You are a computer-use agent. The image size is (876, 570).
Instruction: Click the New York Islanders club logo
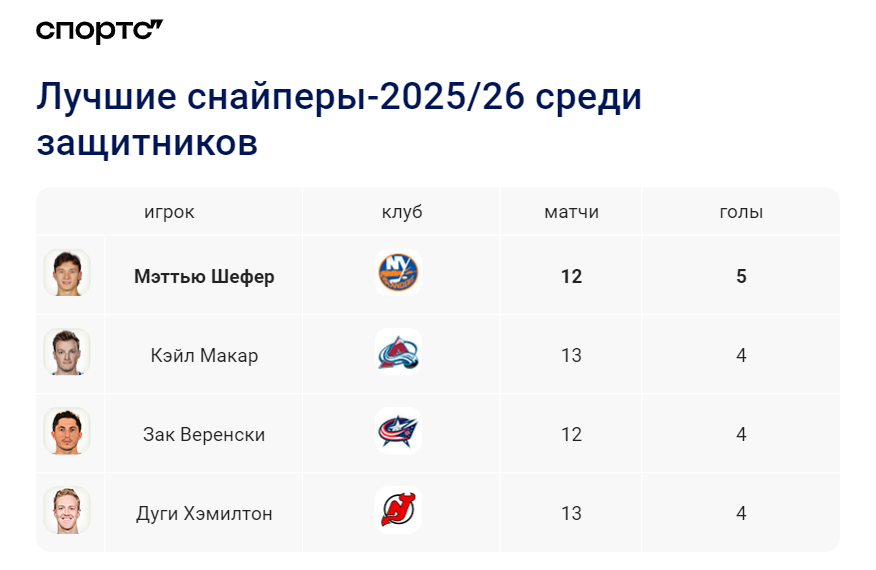pos(398,273)
